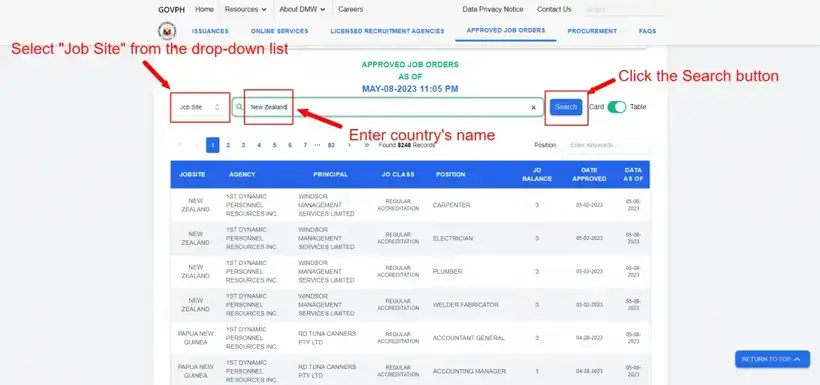The height and width of the screenshot is (385, 820).
Task: Focus the top header search box
Action: [624, 9]
